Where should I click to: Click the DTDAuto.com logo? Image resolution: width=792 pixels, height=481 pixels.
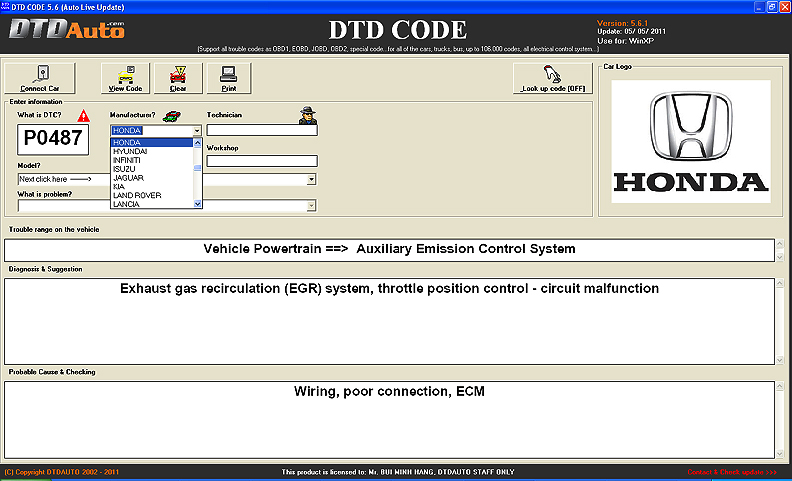(67, 30)
